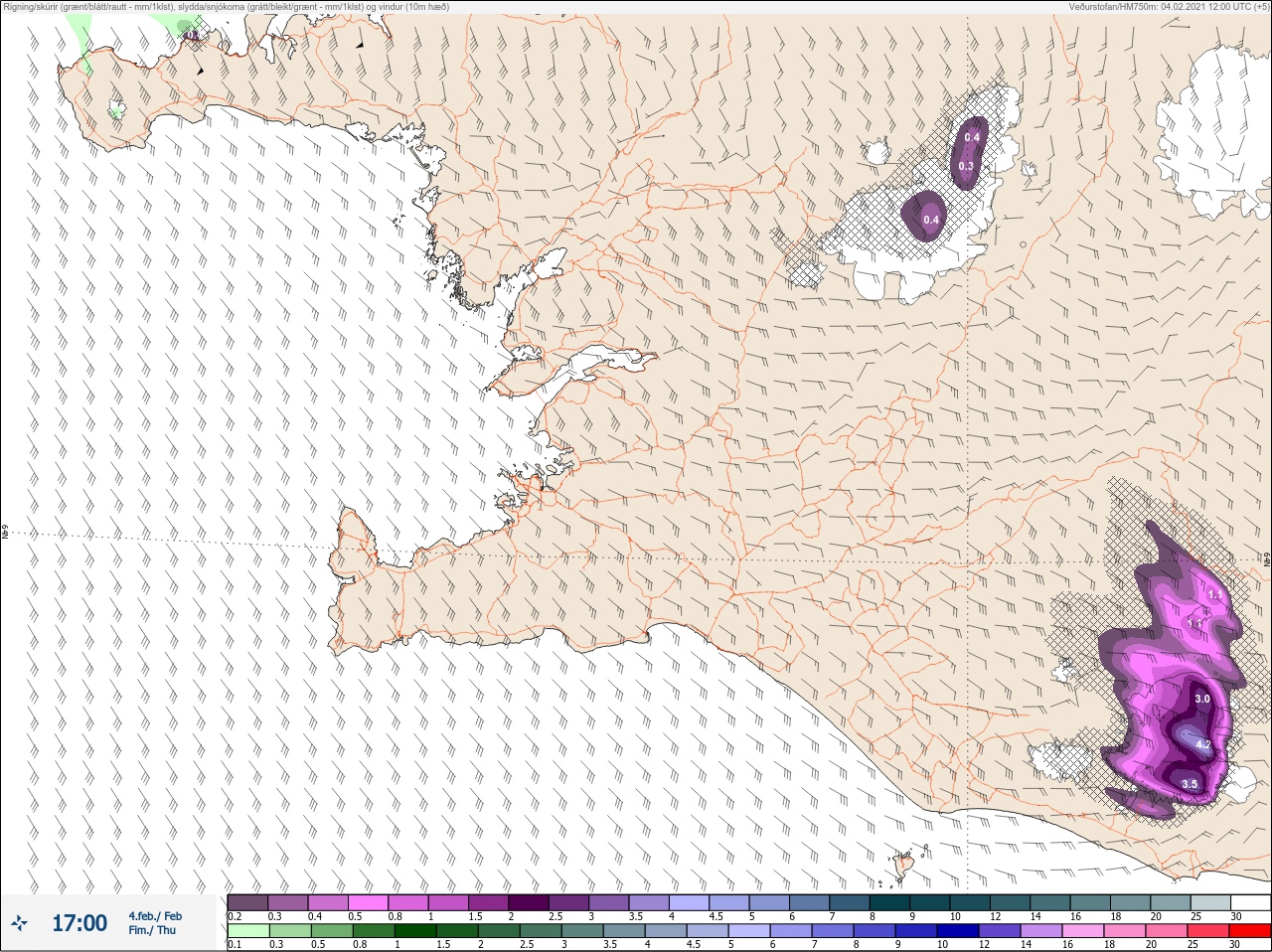Screen dimensions: 1272x952
Task: Click the "64N" latitude label at right map edge
Action: pos(1267,559)
